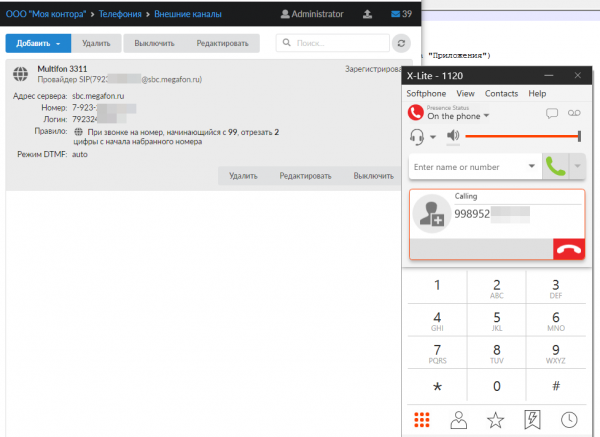Open the headset device dropdown arrow
600x437 pixels.
point(434,137)
